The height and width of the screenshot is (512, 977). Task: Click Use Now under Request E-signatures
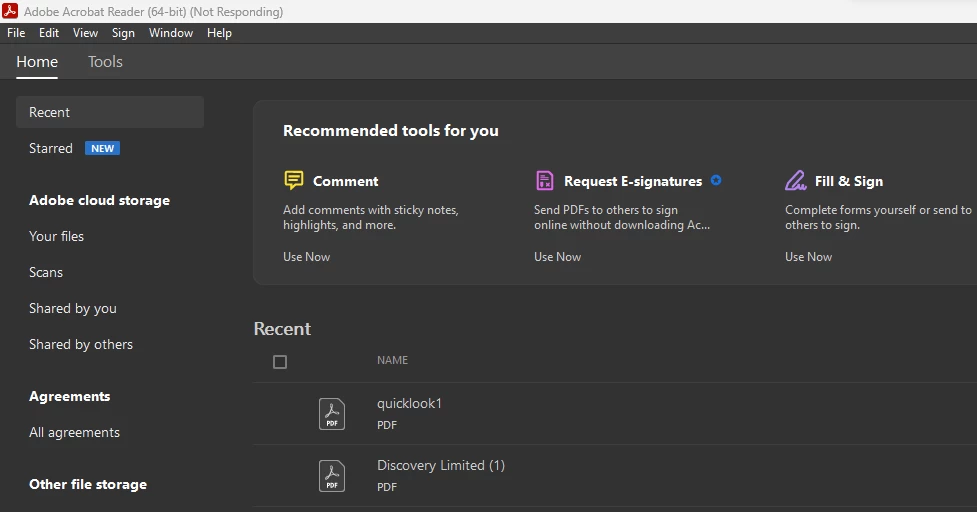pyautogui.click(x=558, y=257)
